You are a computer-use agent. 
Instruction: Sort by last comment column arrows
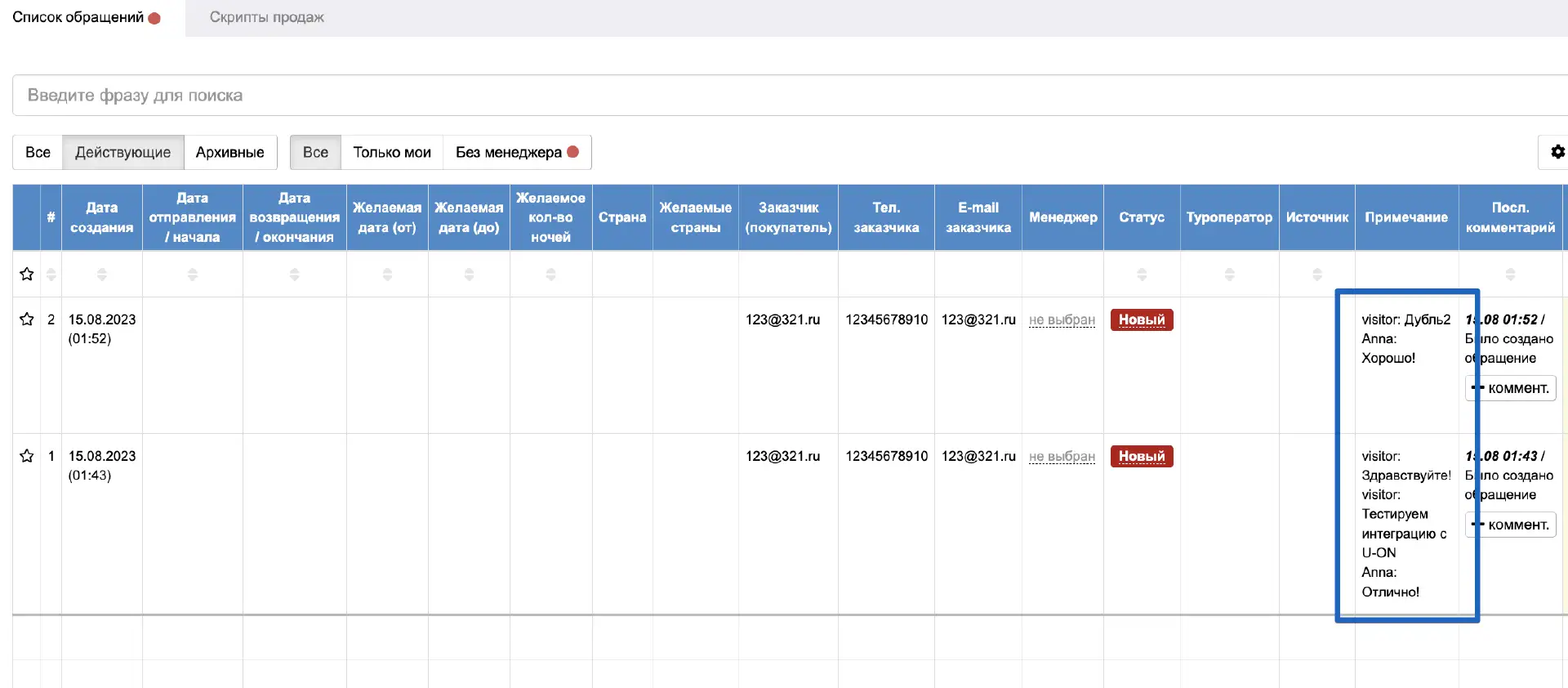tap(1510, 275)
